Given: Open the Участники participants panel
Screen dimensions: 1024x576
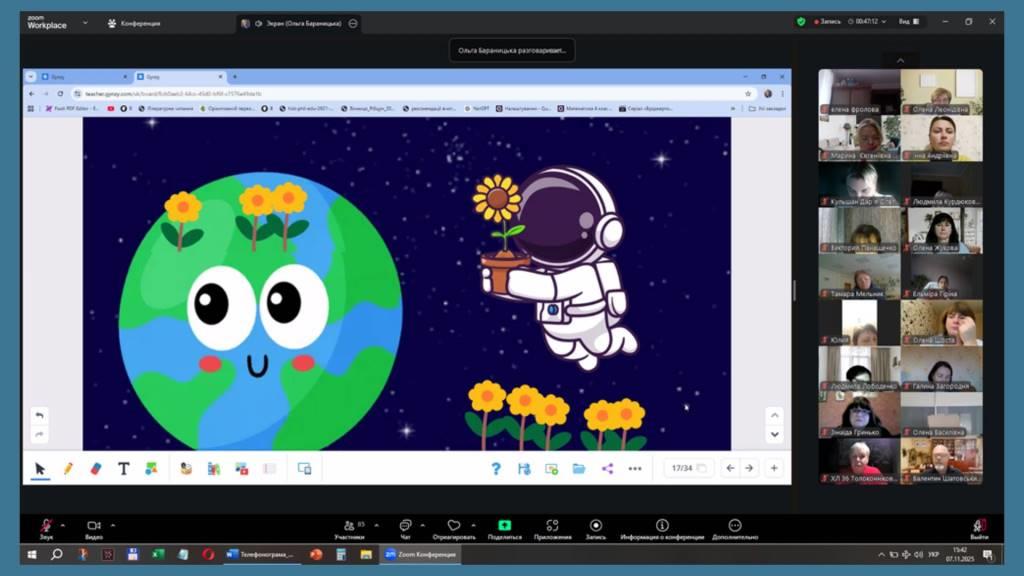Looking at the screenshot, I should 349,526.
